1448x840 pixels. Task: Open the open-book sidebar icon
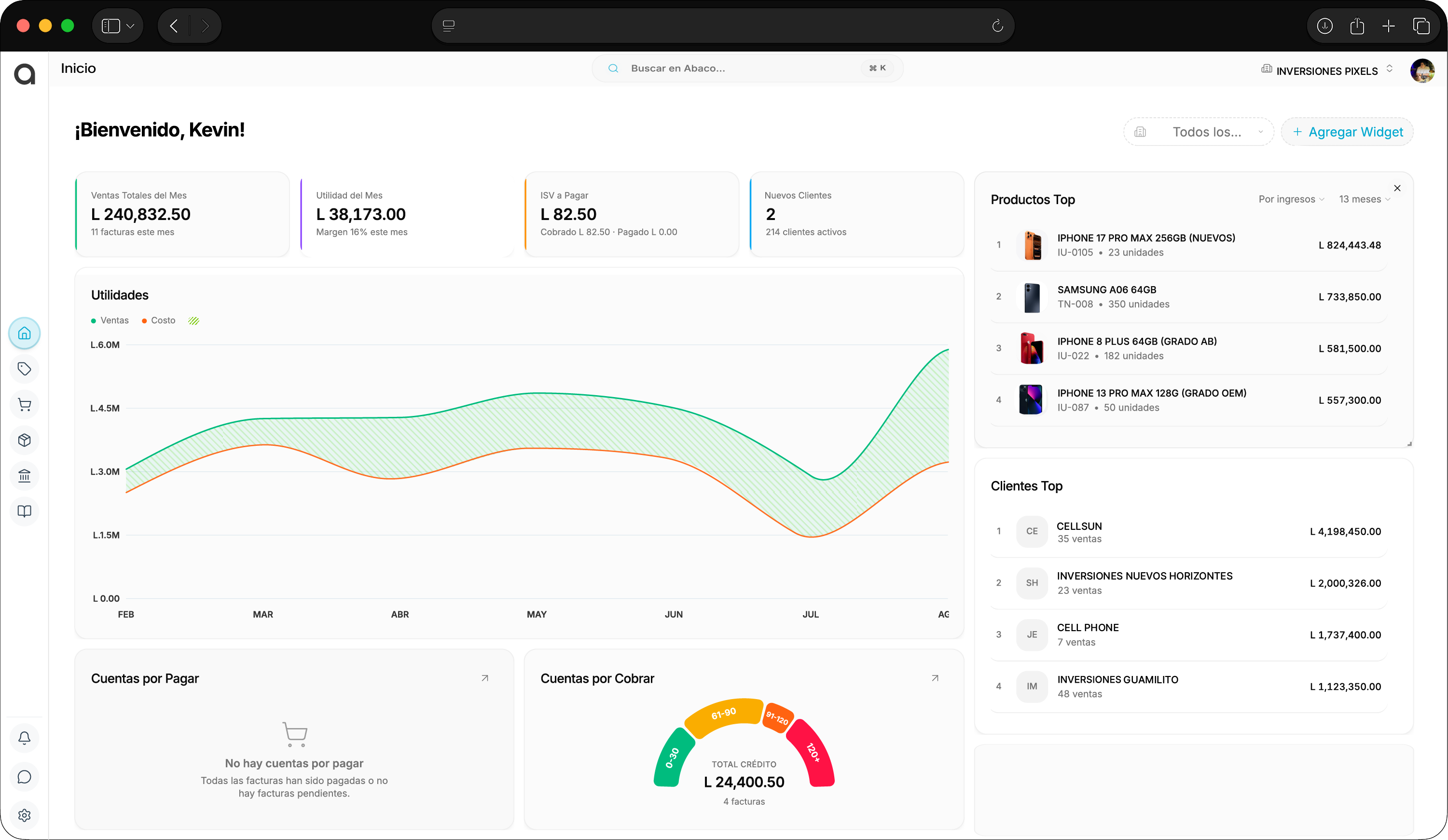[24, 511]
